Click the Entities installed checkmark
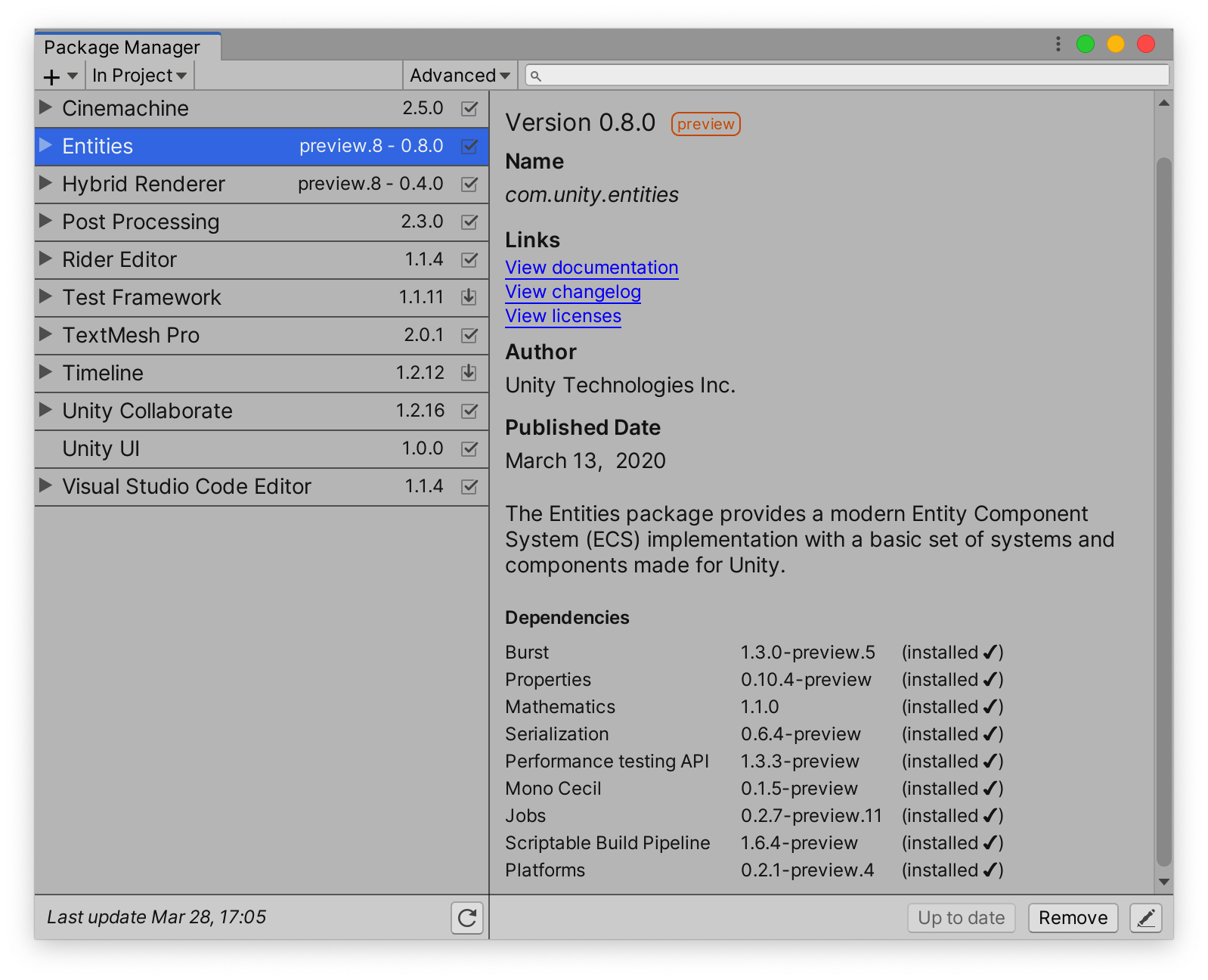 [x=469, y=146]
